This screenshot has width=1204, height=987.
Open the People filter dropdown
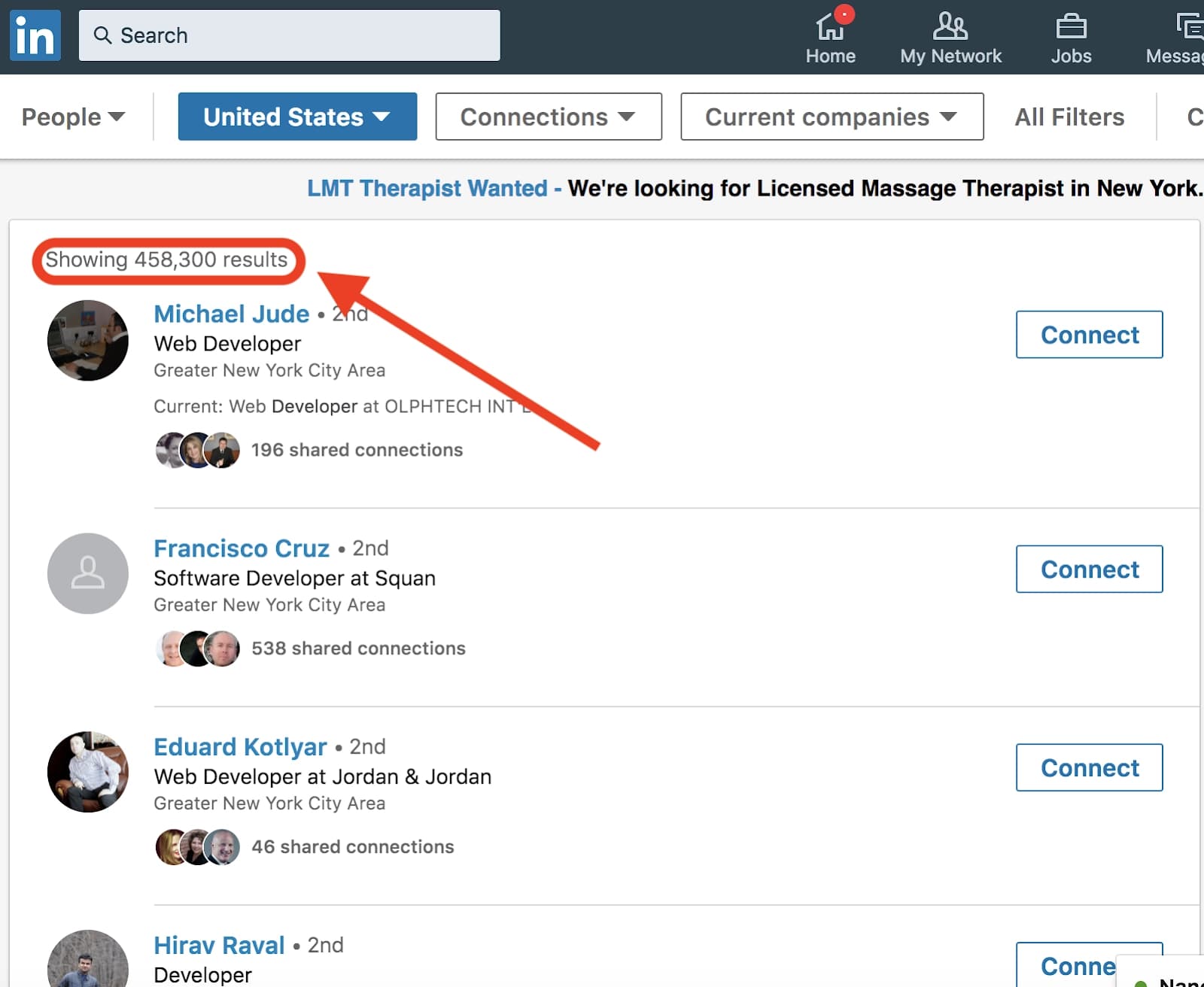[71, 117]
